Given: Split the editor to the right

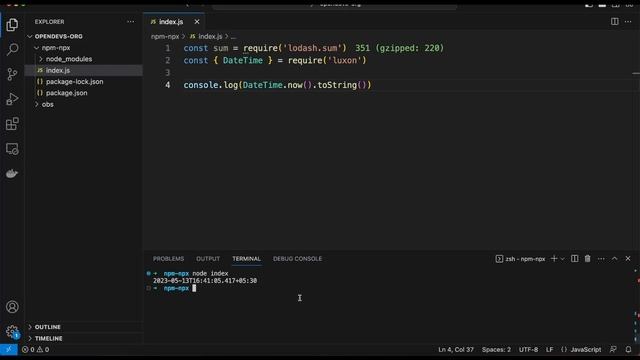Looking at the screenshot, I should [614, 22].
